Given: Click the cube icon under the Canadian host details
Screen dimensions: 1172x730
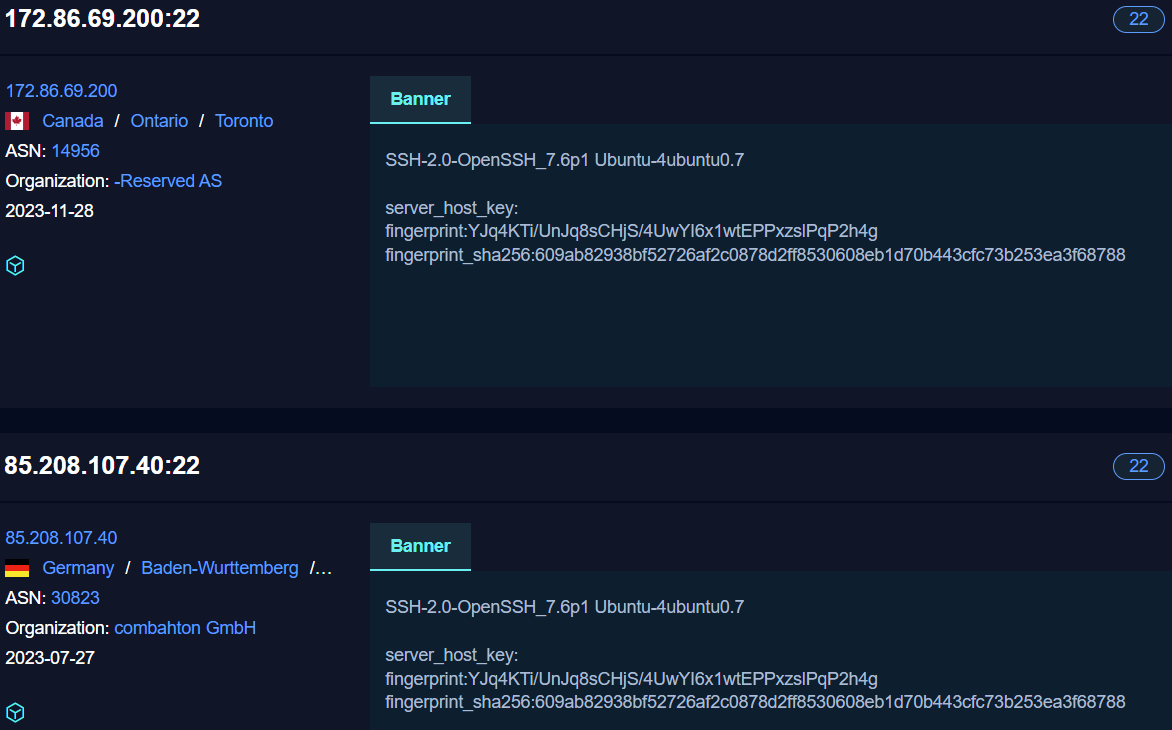Looking at the screenshot, I should [15, 265].
